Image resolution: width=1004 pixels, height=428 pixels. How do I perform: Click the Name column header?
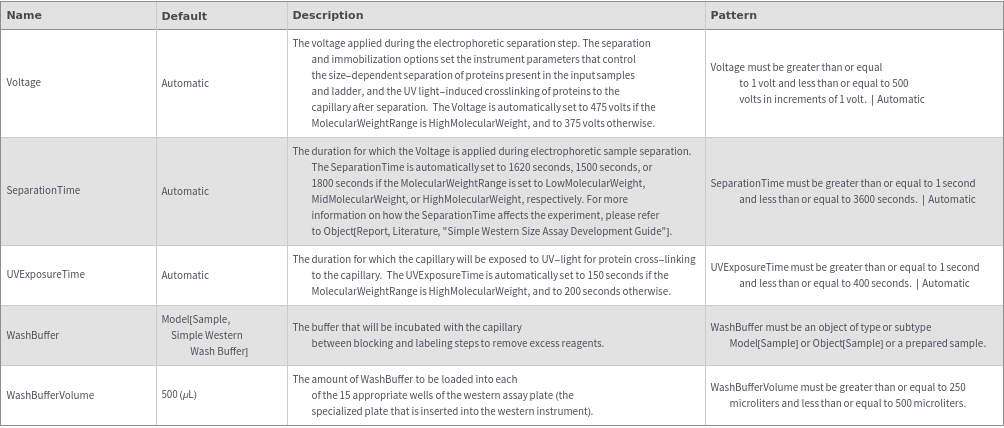(x=24, y=16)
